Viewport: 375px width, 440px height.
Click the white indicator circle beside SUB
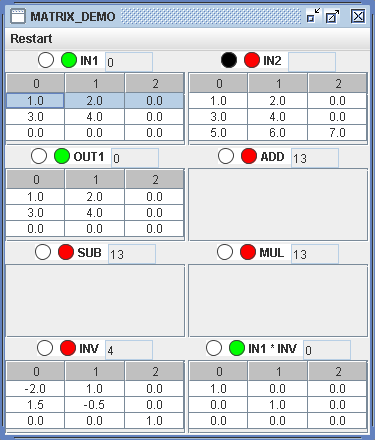(43, 252)
